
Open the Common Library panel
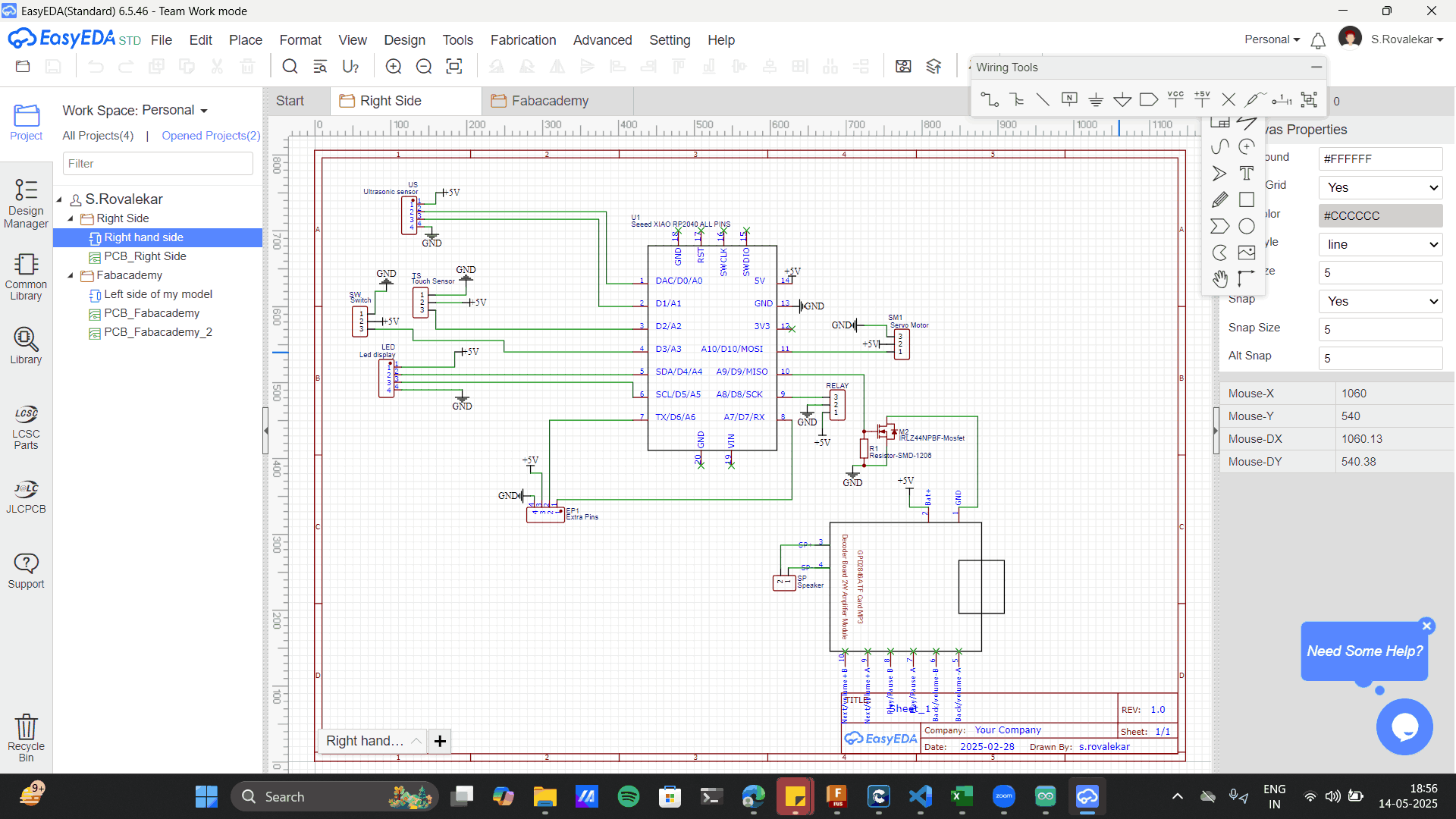26,277
